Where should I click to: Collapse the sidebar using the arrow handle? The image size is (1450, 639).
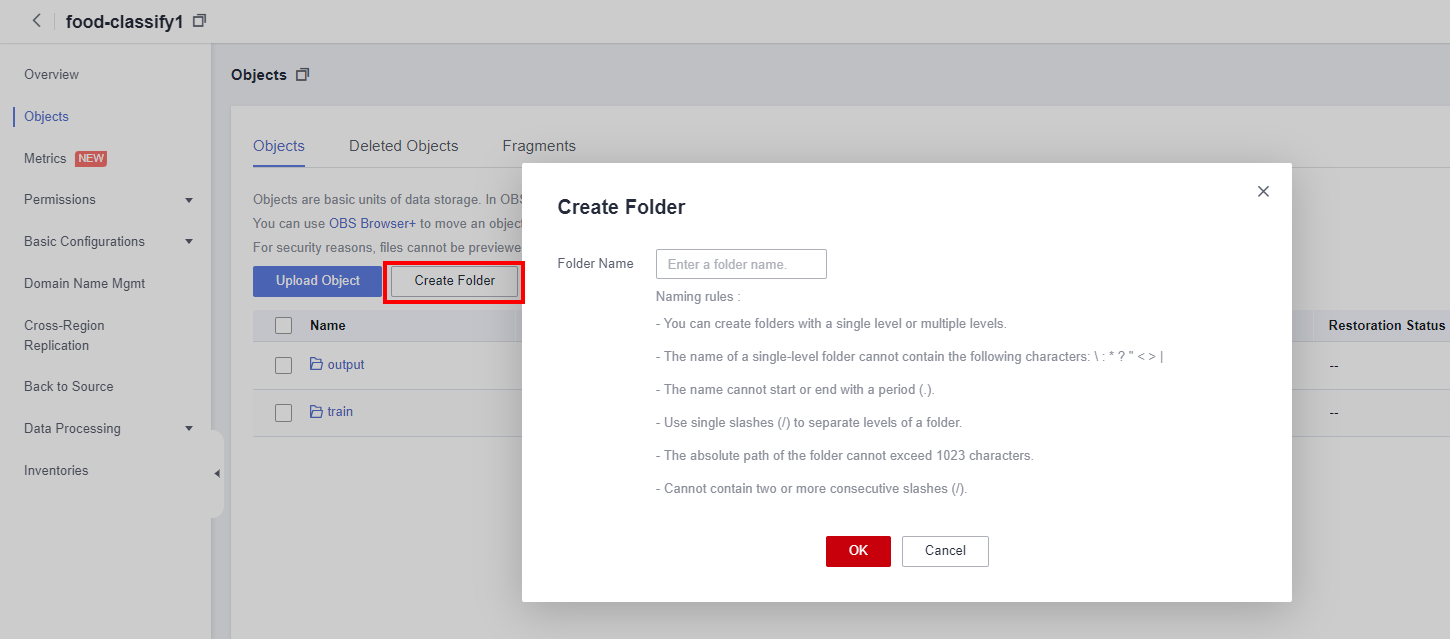[x=217, y=474]
